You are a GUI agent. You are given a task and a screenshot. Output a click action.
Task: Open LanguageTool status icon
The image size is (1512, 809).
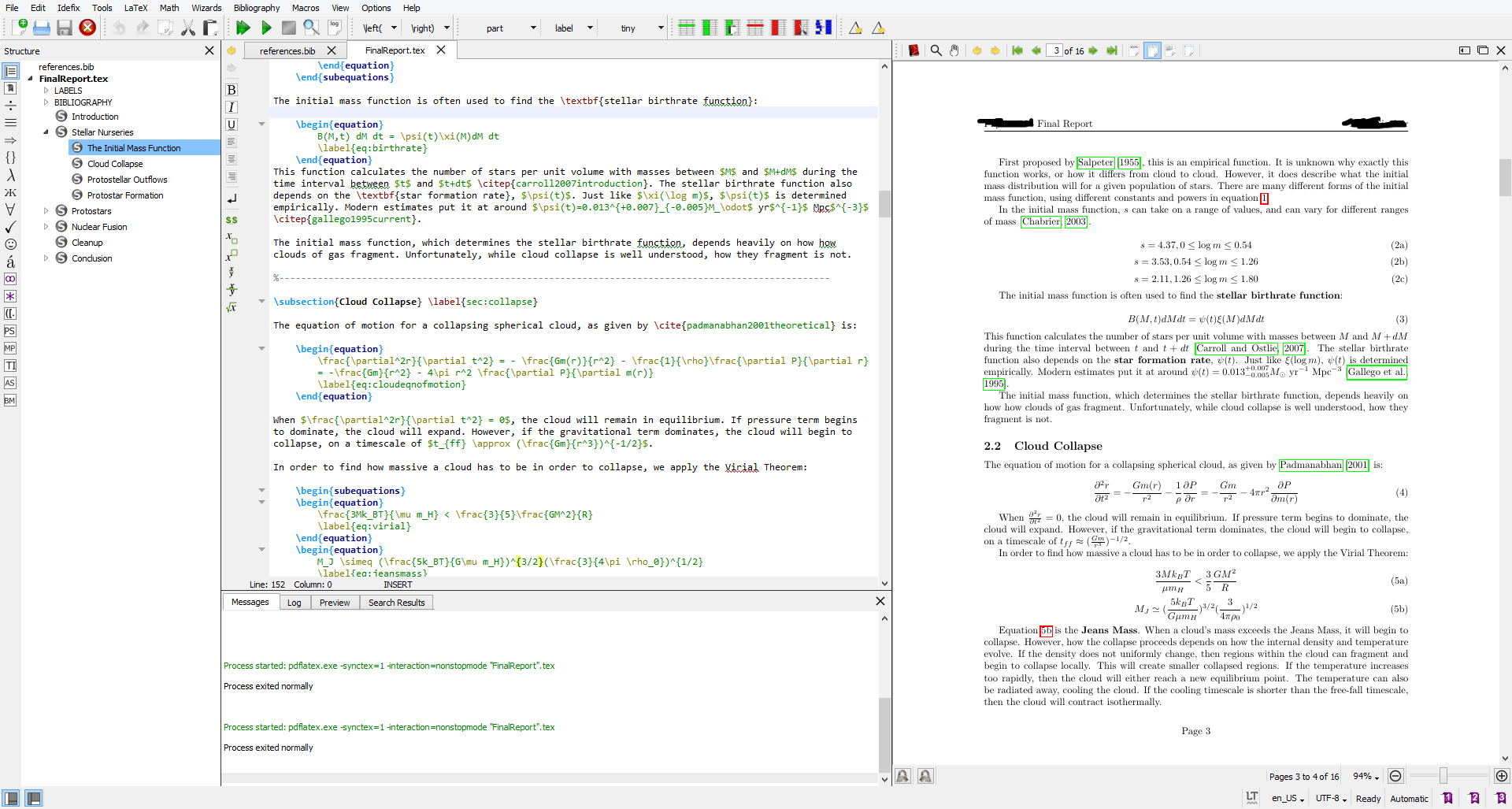(x=1252, y=798)
